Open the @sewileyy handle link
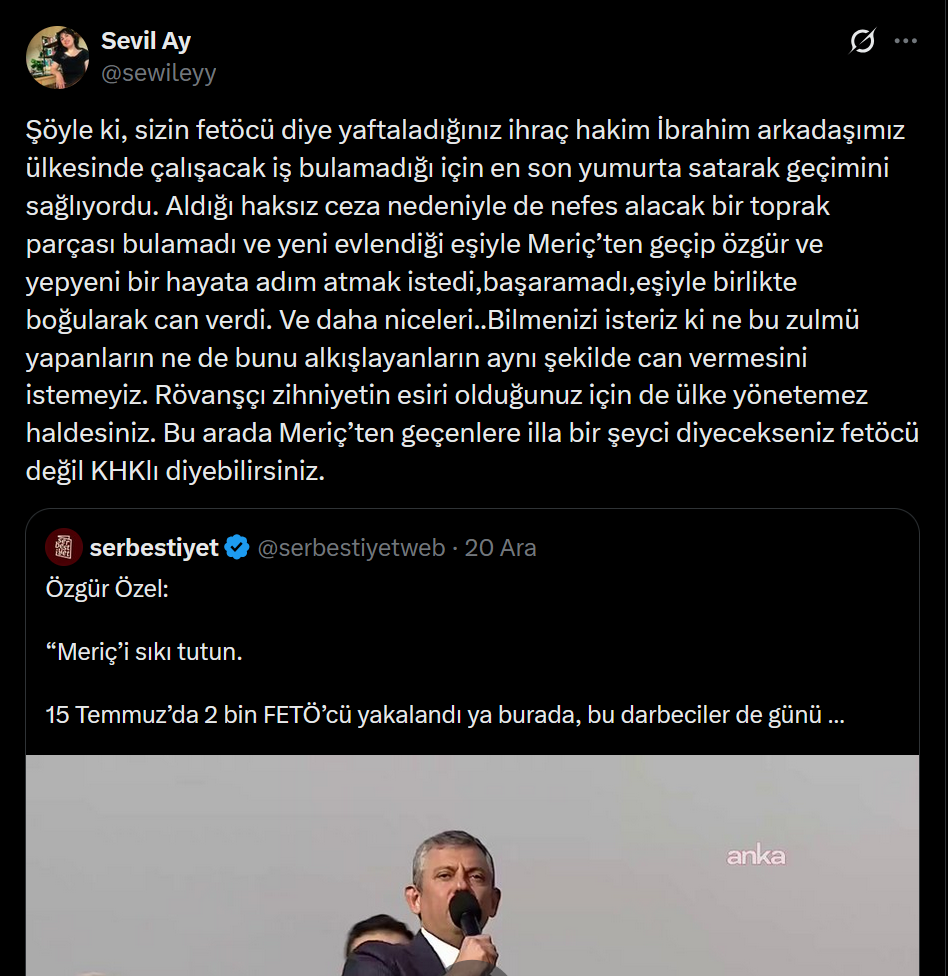The image size is (948, 976). pos(158,73)
